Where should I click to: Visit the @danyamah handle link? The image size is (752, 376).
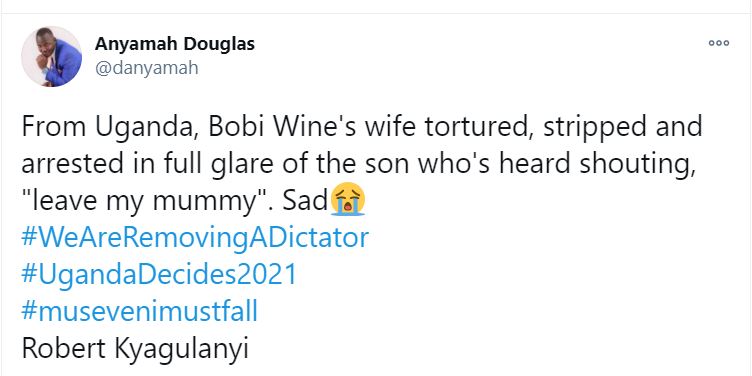[146, 68]
